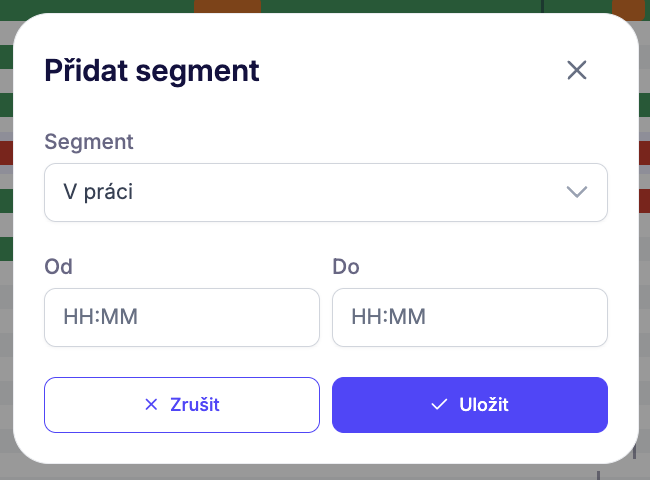650x480 pixels.
Task: Select the orange block in top-right corner
Action: [x=628, y=7]
